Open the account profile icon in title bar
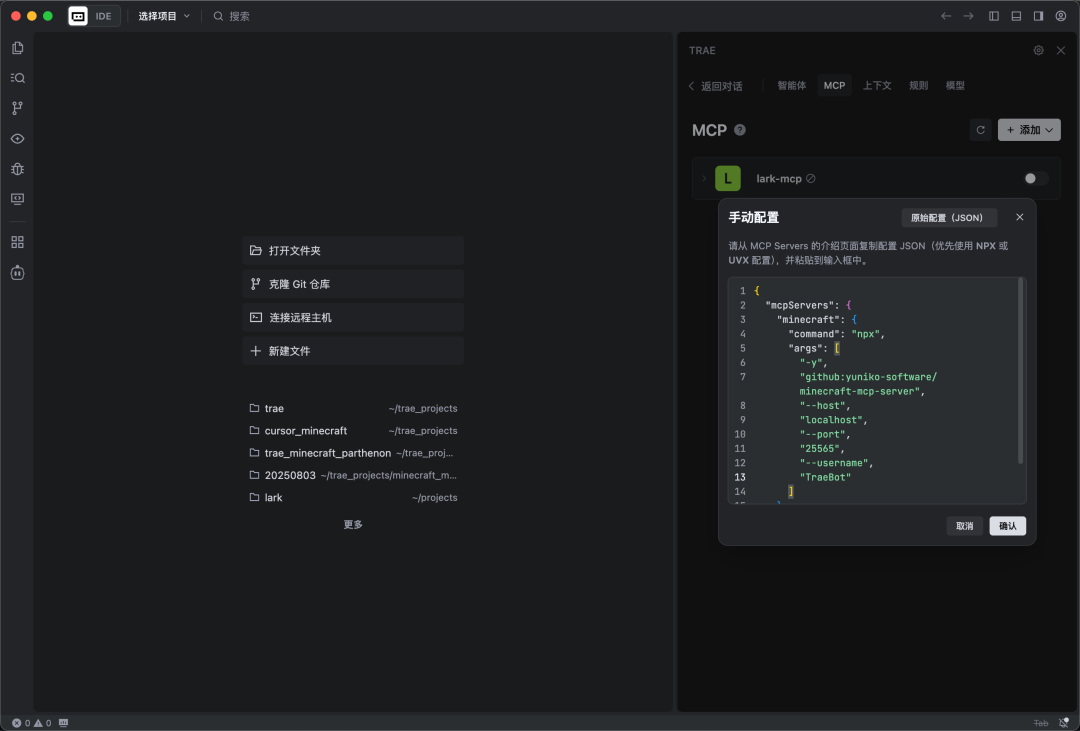The height and width of the screenshot is (731, 1080). [1061, 16]
